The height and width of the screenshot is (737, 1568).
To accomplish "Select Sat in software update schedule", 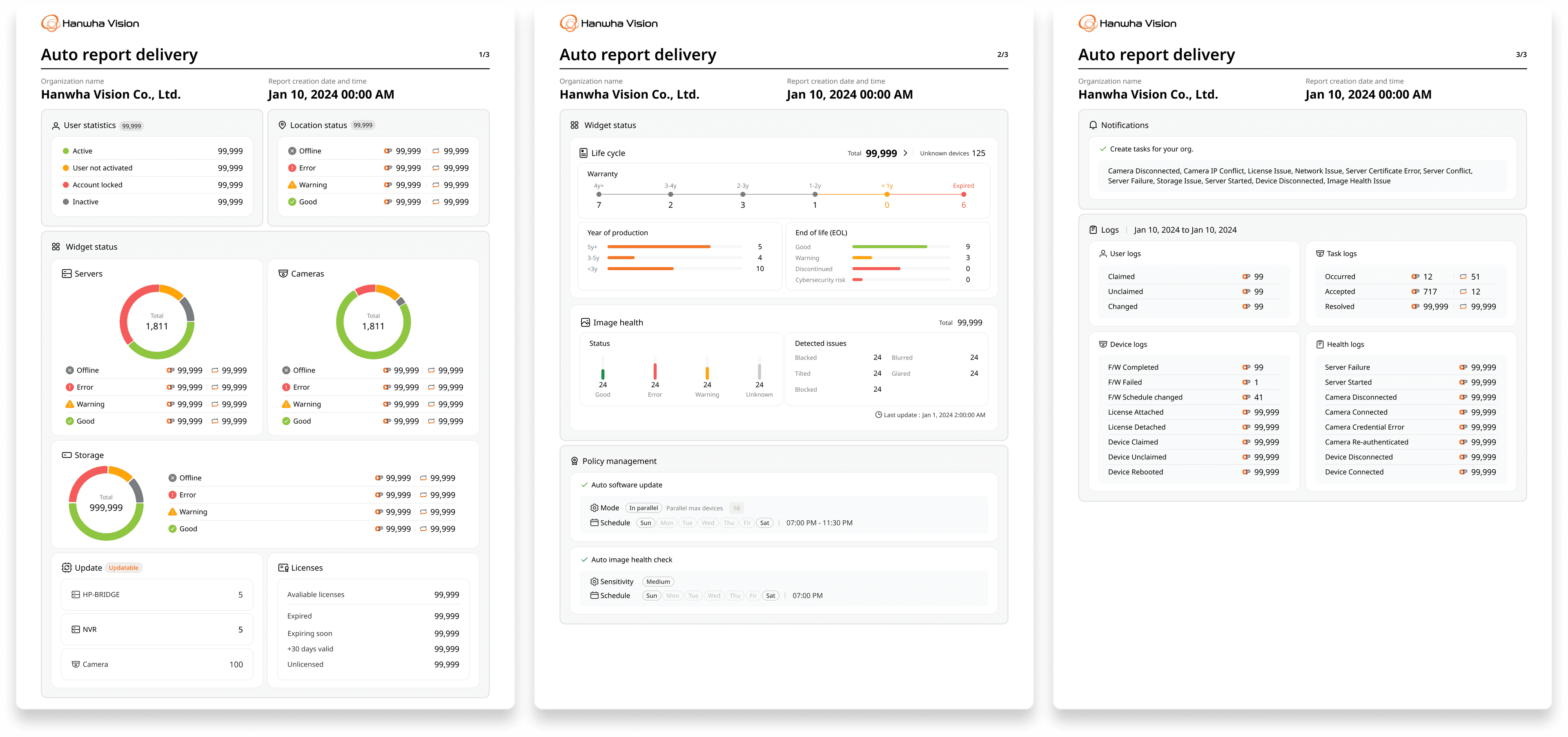I will [x=764, y=523].
